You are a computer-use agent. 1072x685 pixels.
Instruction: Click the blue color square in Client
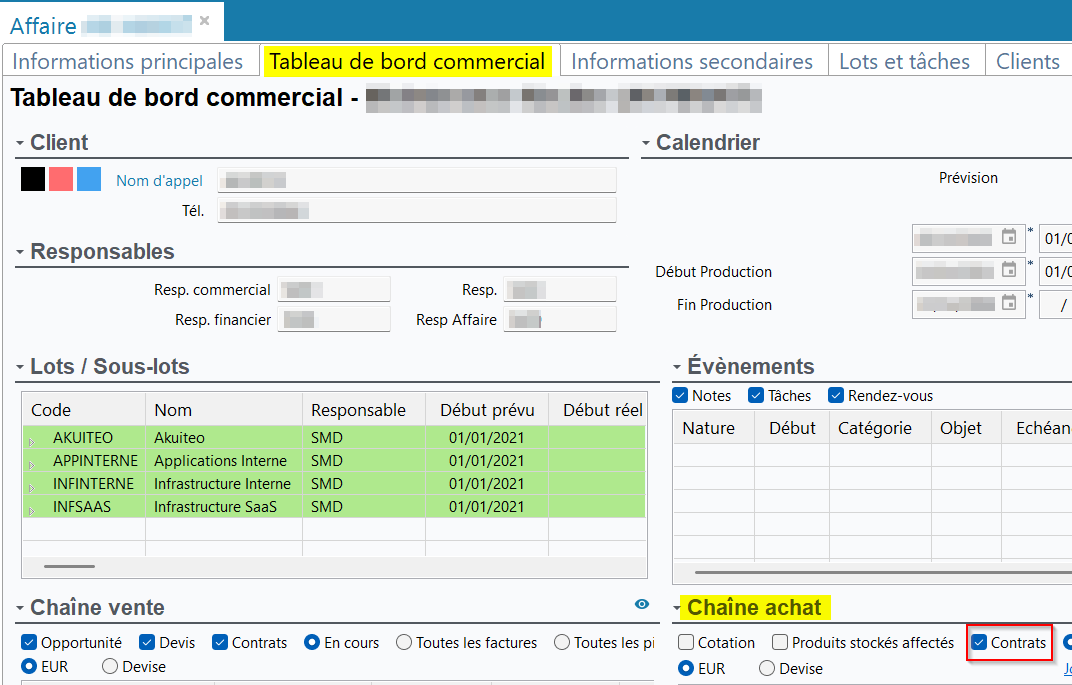click(x=89, y=179)
